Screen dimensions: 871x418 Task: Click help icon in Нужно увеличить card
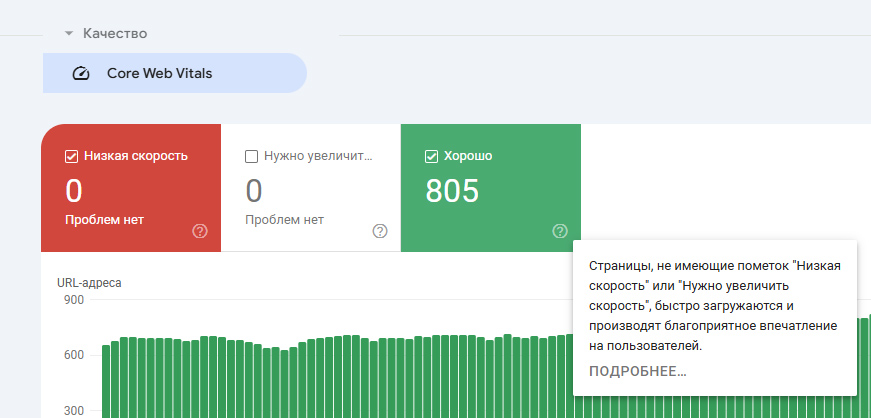click(x=380, y=231)
